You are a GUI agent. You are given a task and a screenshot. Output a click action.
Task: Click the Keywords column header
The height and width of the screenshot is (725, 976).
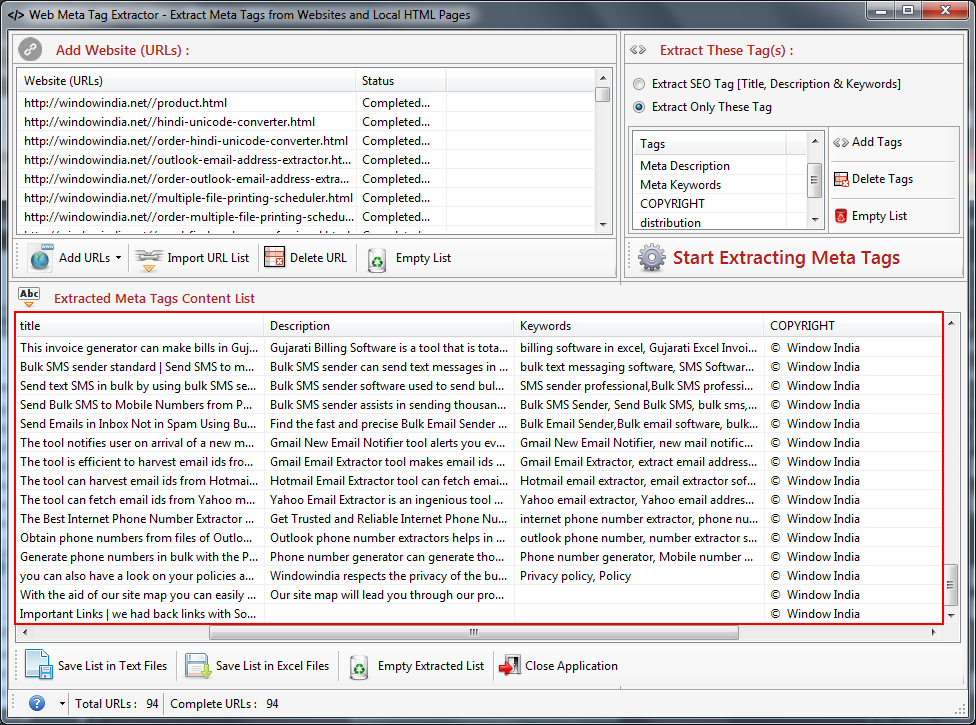[x=639, y=326]
